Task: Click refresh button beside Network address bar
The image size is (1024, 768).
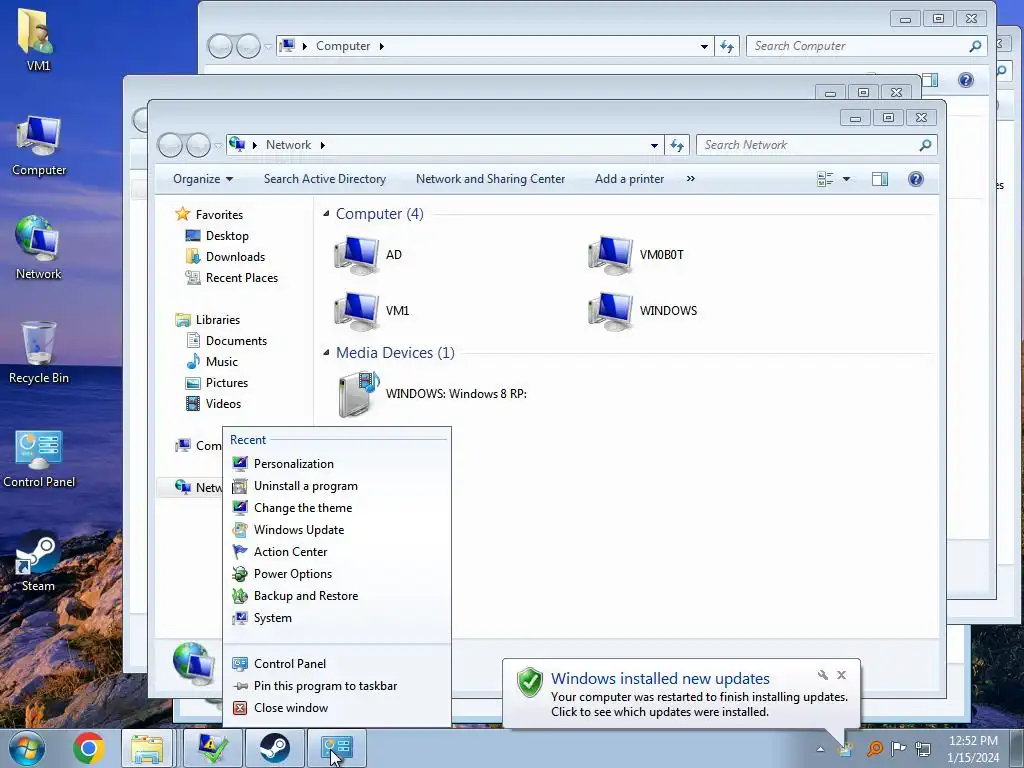Action: pyautogui.click(x=677, y=145)
